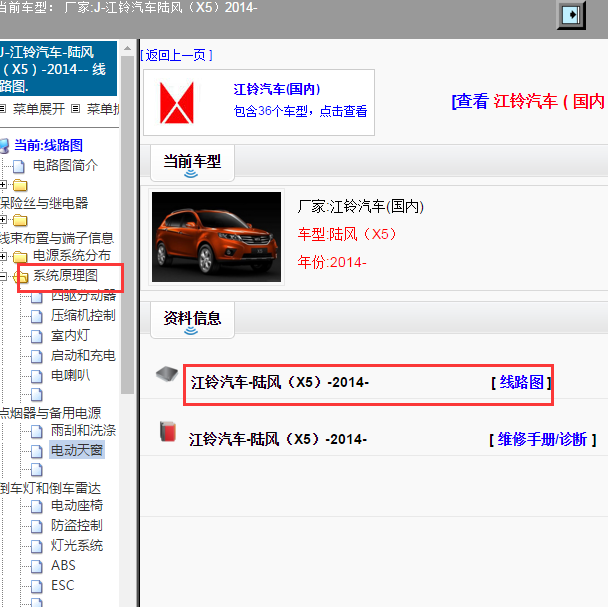Viewport: 608px width, 607px height.
Task: Click page icon beside 室内灯
Action: click(36, 336)
